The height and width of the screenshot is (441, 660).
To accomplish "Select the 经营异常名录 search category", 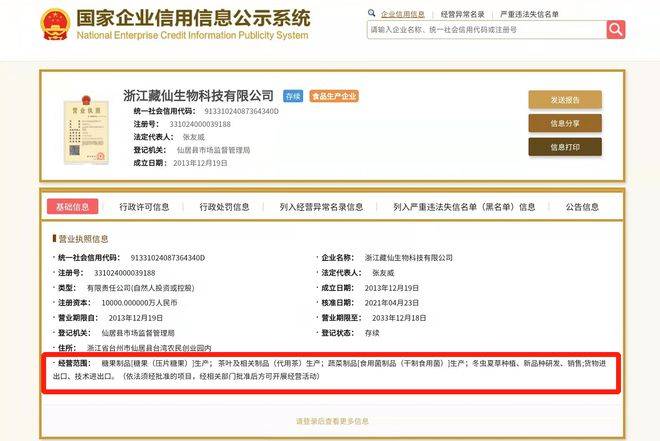I will tap(463, 14).
